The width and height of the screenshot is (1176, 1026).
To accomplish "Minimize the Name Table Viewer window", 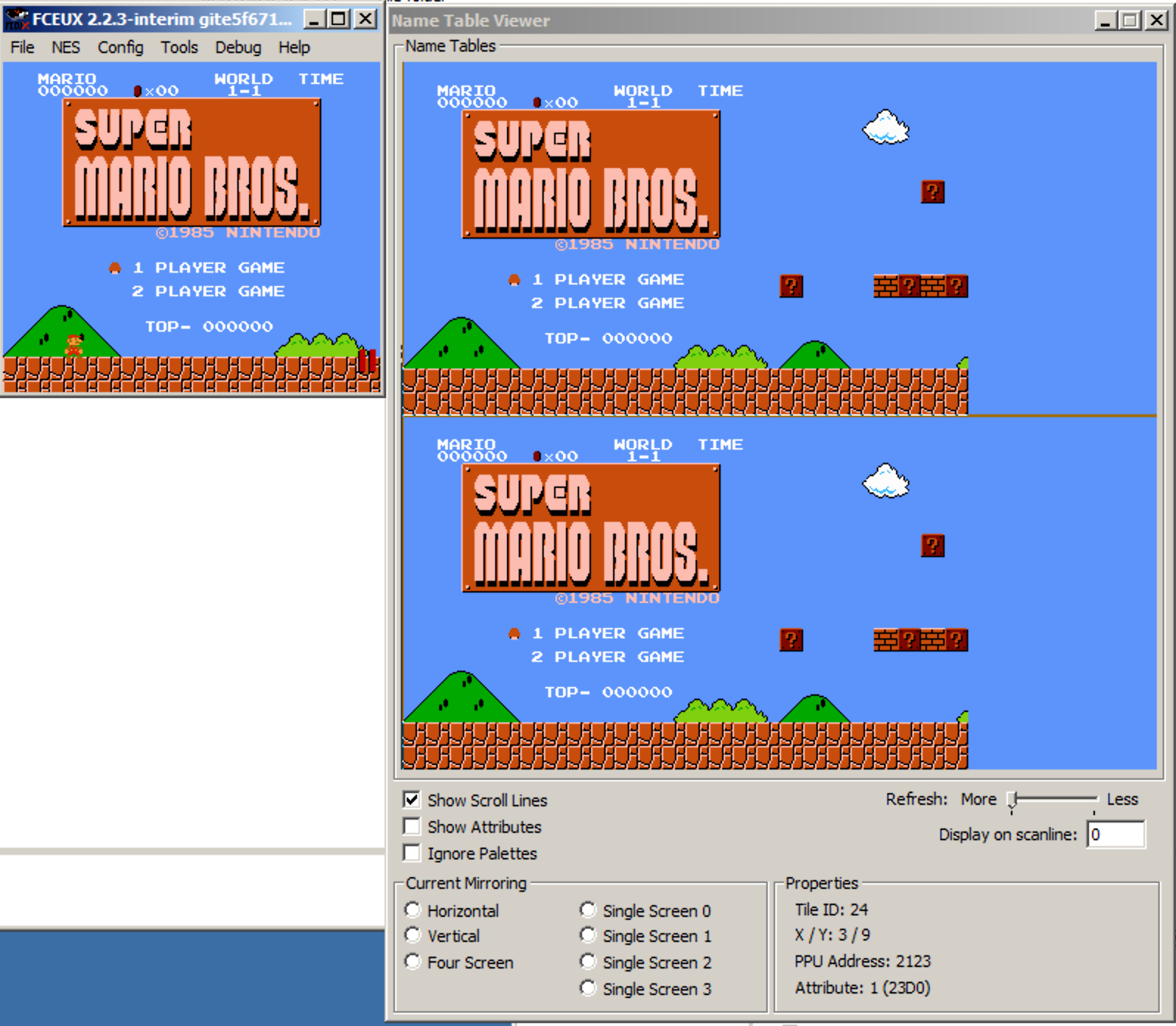I will pos(1104,21).
